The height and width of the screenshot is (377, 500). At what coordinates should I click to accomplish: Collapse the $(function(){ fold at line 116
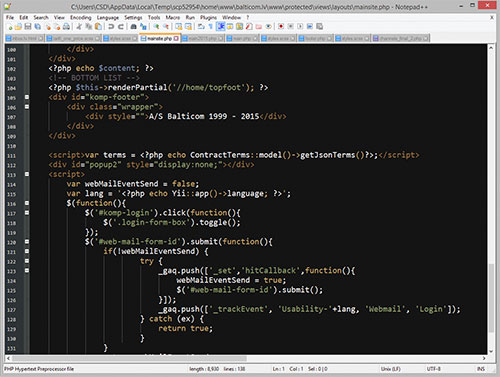[27, 203]
